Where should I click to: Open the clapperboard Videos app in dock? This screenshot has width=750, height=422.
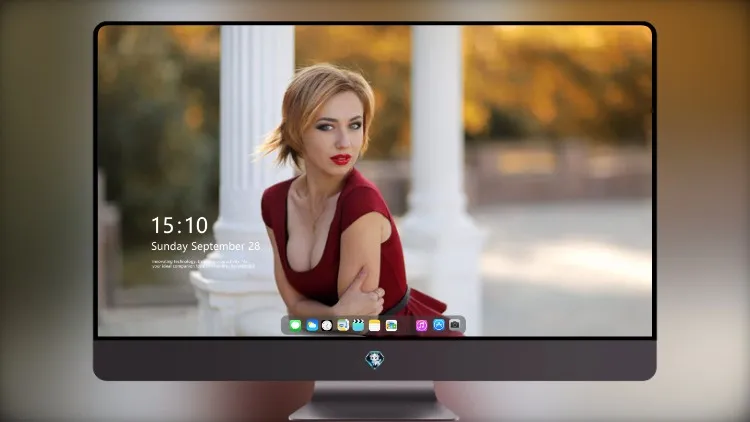click(x=358, y=325)
